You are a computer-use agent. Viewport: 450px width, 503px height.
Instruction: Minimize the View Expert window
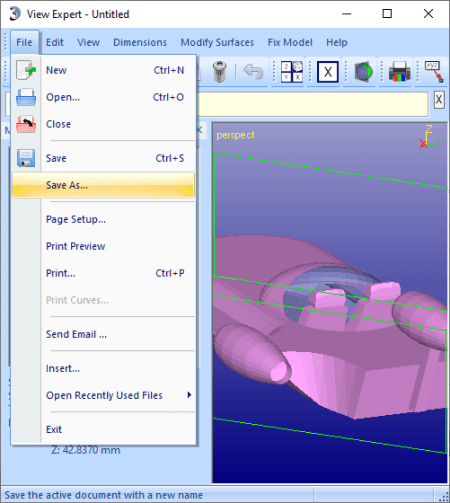[x=347, y=14]
